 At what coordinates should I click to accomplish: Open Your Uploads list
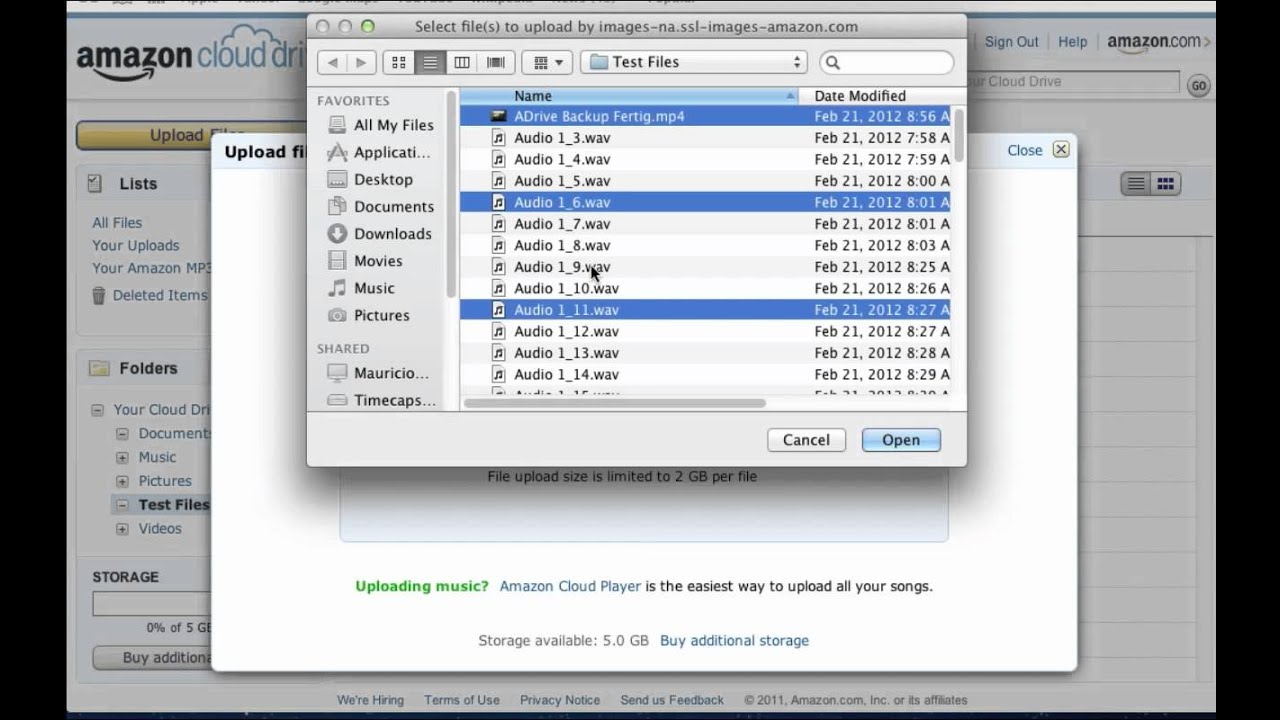coord(136,245)
